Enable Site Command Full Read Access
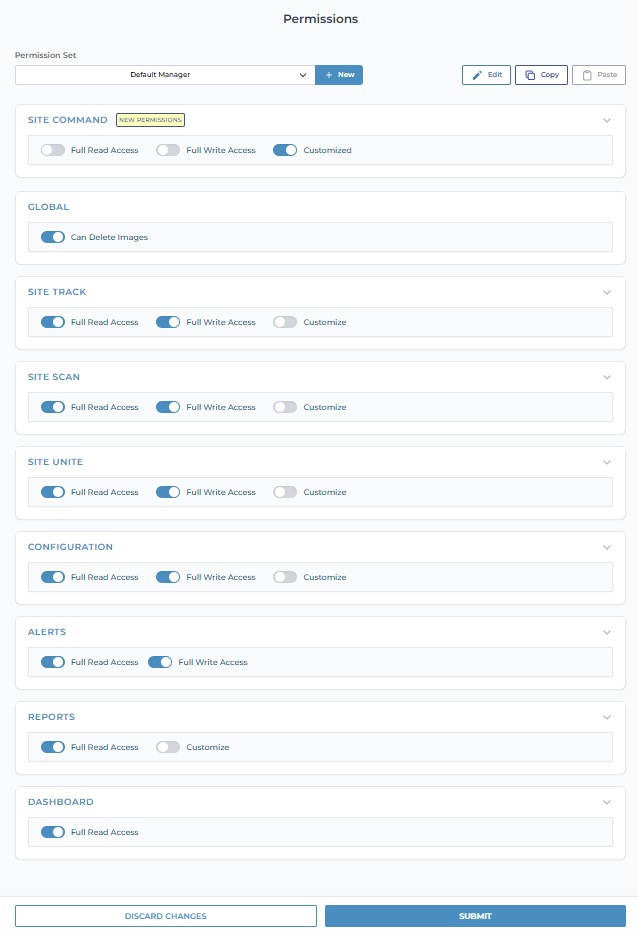638x934 pixels. (53, 150)
